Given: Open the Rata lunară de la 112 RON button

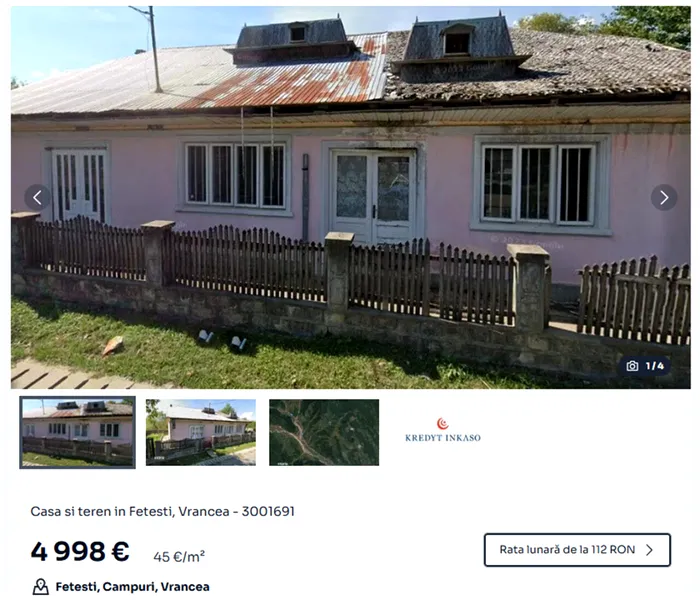Looking at the screenshot, I should [577, 550].
